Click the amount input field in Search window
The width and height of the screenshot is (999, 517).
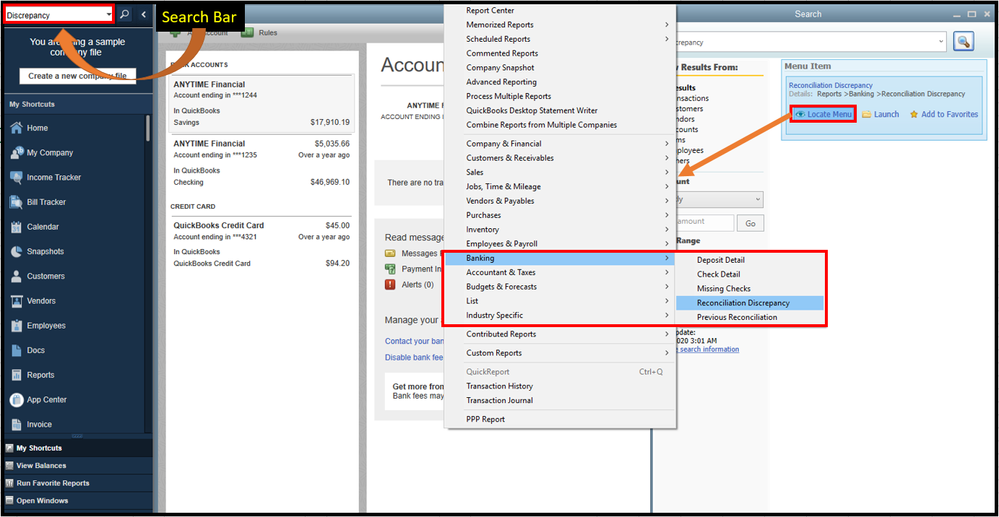coord(703,223)
